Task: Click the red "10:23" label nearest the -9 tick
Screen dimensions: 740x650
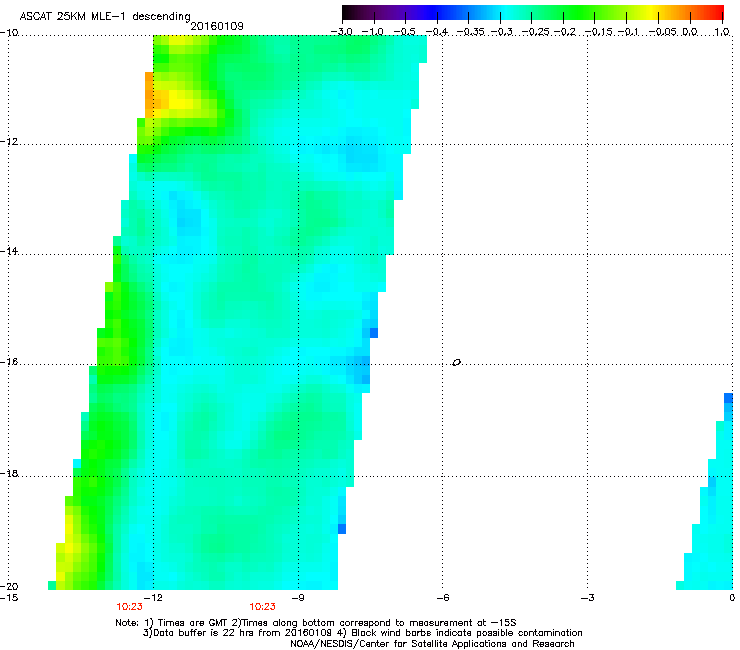Action: 262,607
